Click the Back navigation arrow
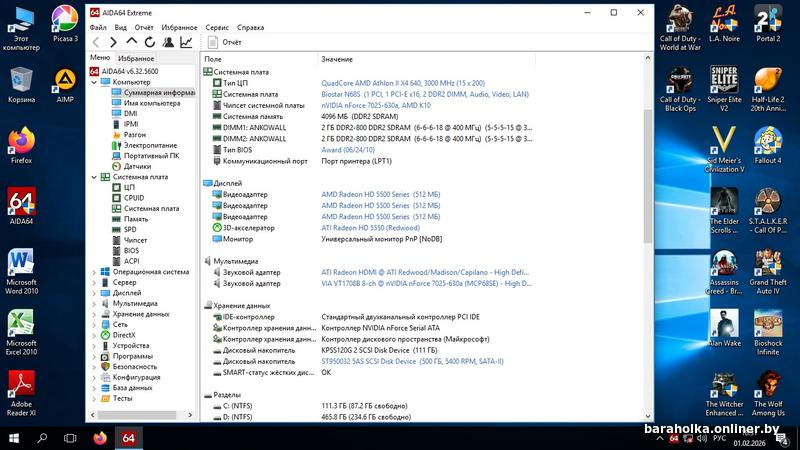This screenshot has width=800, height=450. (96, 42)
